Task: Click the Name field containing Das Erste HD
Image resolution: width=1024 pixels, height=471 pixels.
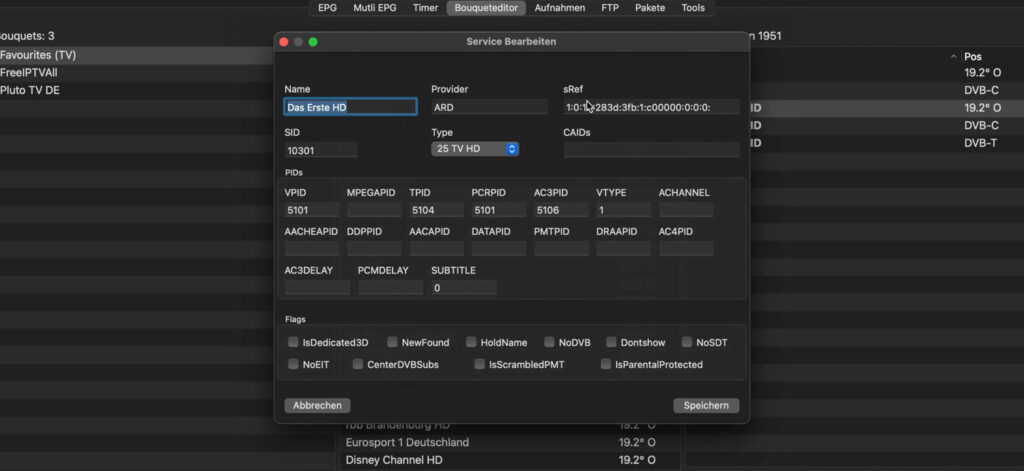Action: (350, 107)
